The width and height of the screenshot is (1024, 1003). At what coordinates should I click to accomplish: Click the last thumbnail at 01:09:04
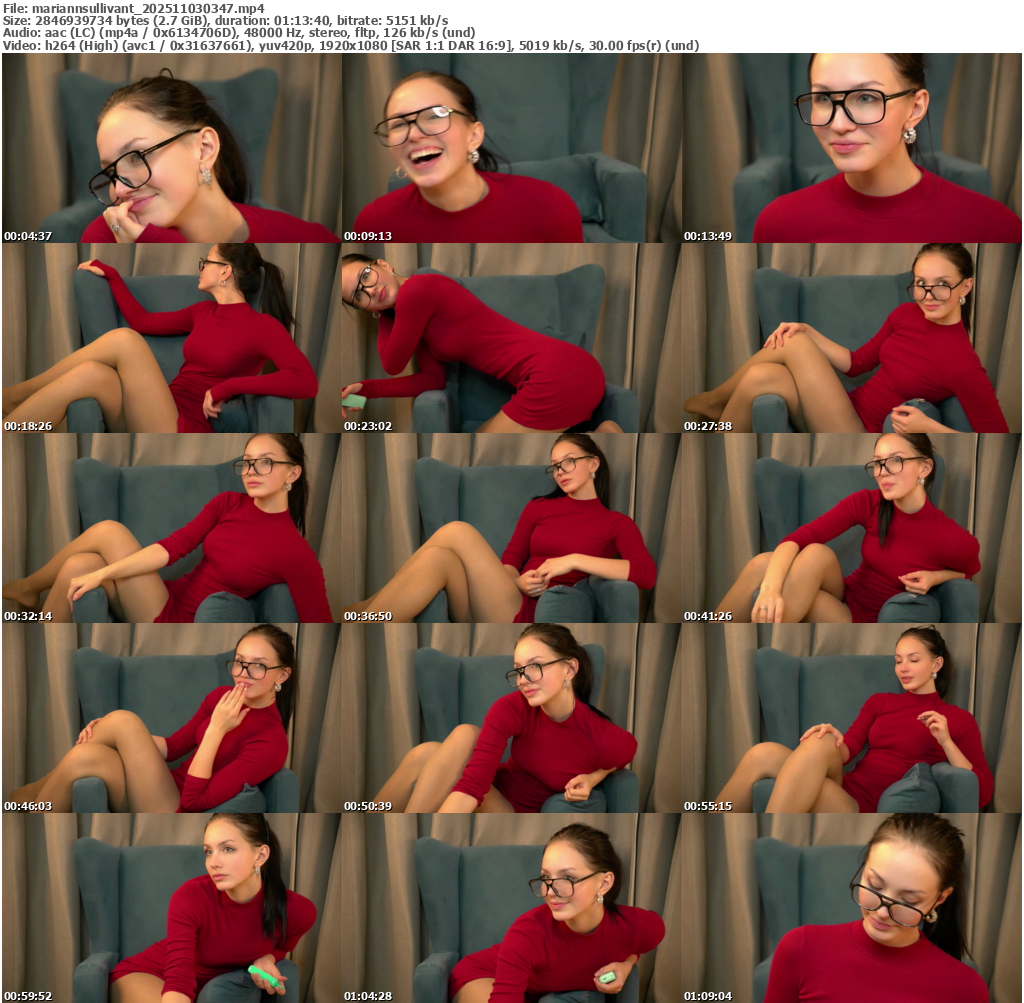pos(852,908)
